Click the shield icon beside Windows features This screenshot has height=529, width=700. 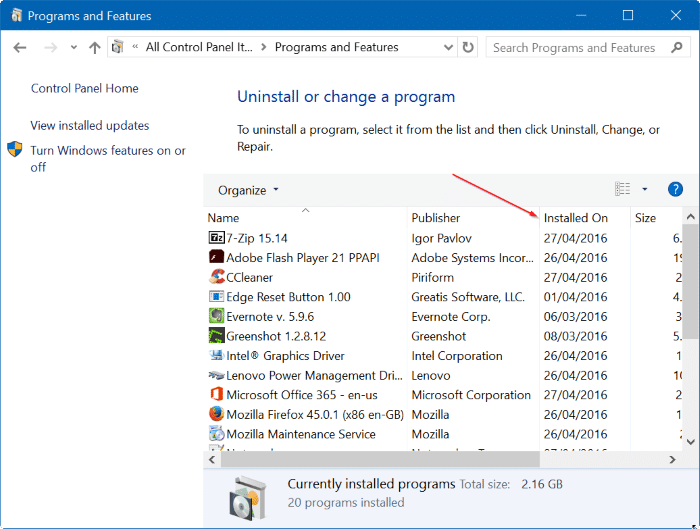point(15,149)
